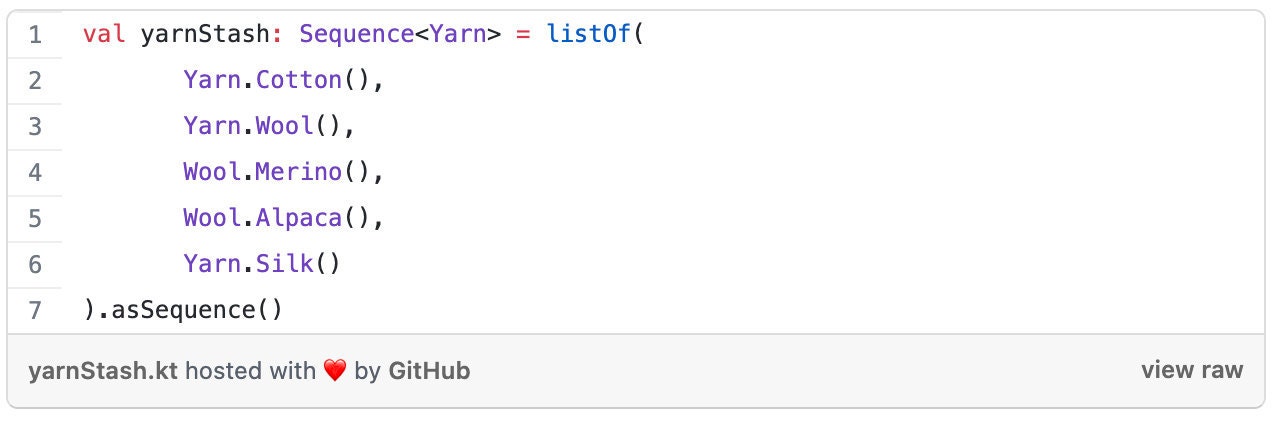Click the val keyword on line 1

click(x=102, y=35)
